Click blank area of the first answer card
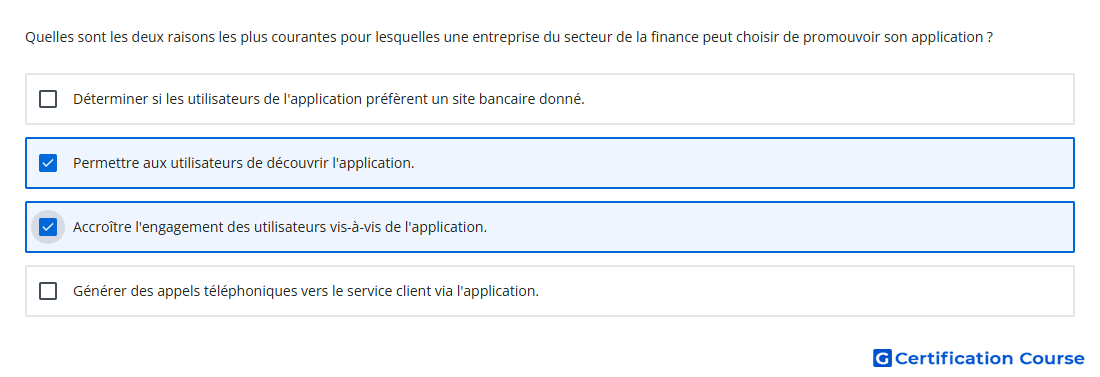 (828, 99)
